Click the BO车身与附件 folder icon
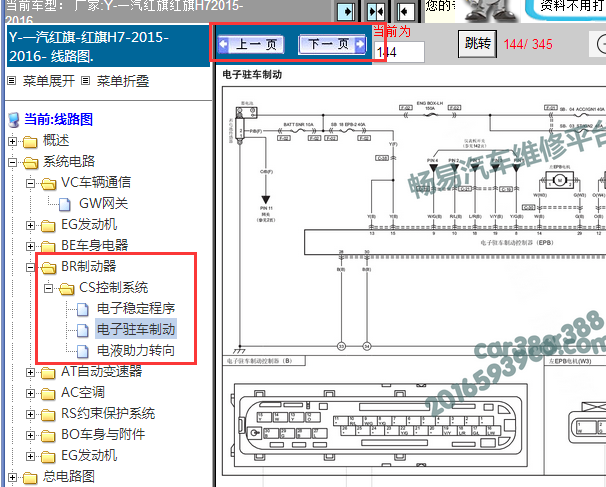The image size is (606, 487). click(x=48, y=436)
